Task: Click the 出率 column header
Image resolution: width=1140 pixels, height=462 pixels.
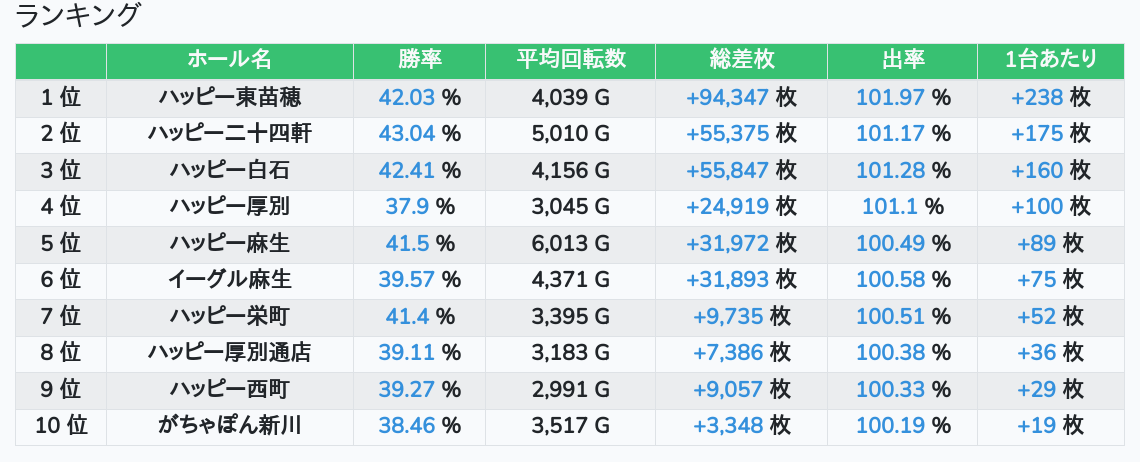Action: (x=903, y=60)
